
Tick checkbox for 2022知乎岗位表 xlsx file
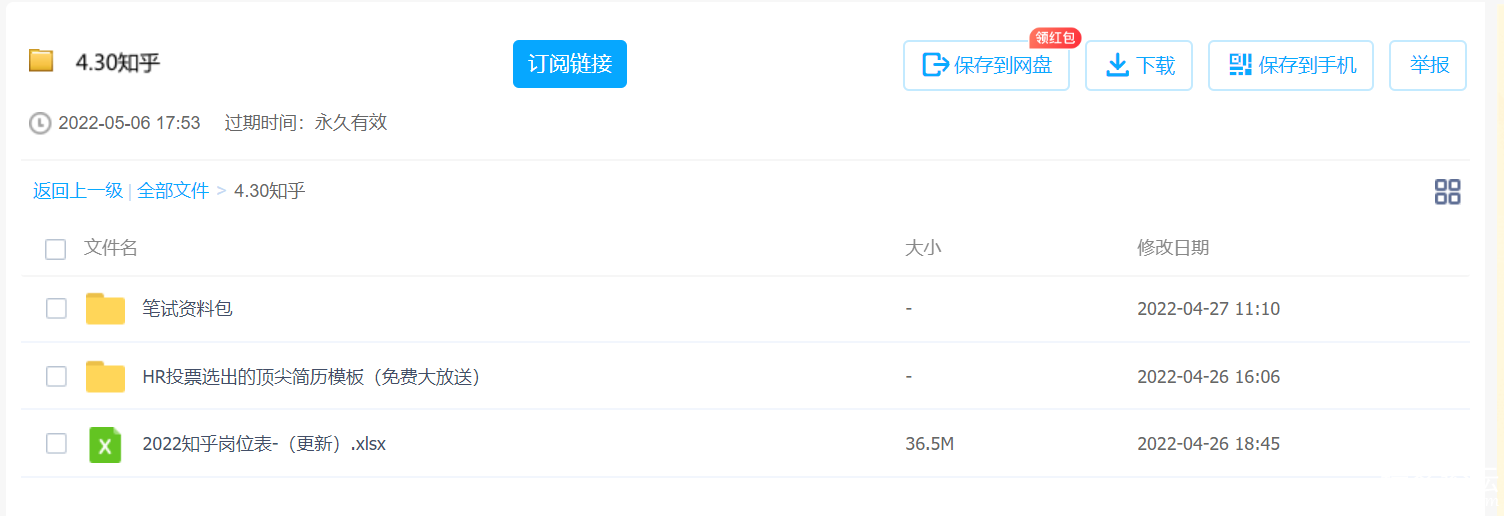(56, 443)
